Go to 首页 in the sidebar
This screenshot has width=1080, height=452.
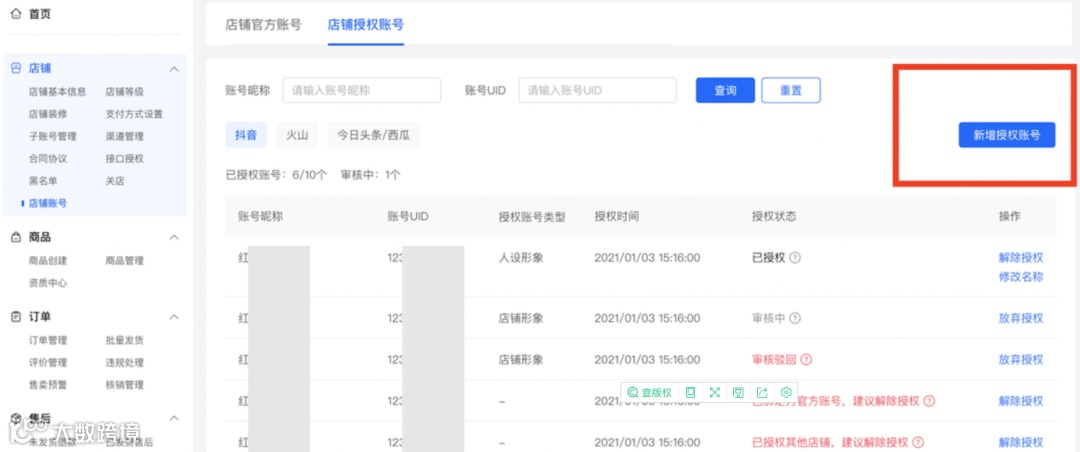pos(39,14)
